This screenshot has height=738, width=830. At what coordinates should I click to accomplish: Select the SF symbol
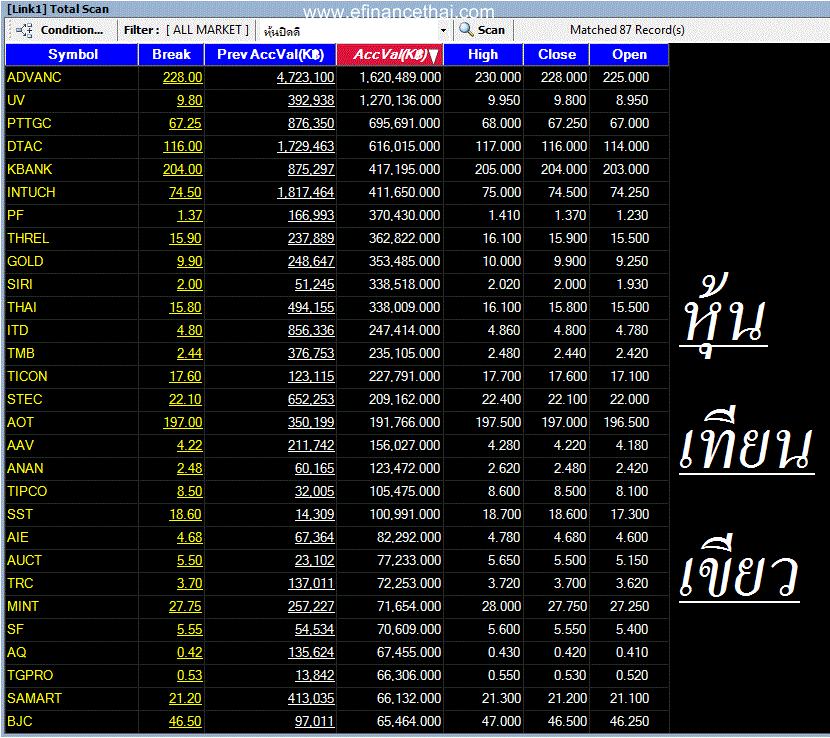[15, 630]
